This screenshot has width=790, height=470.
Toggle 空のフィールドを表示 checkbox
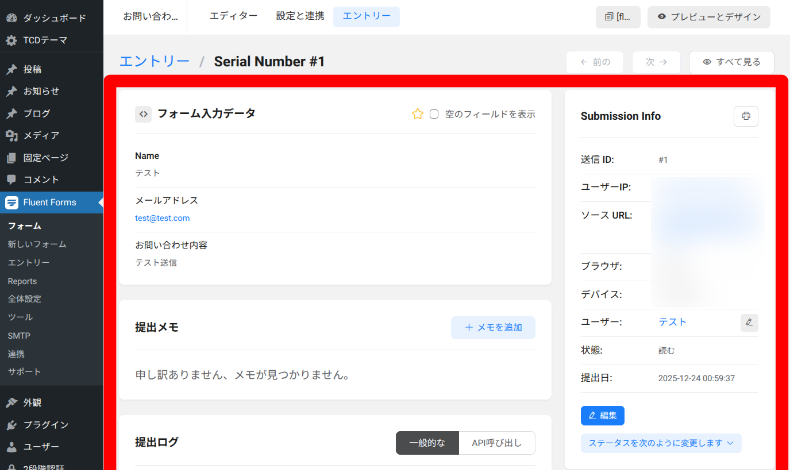click(x=434, y=114)
